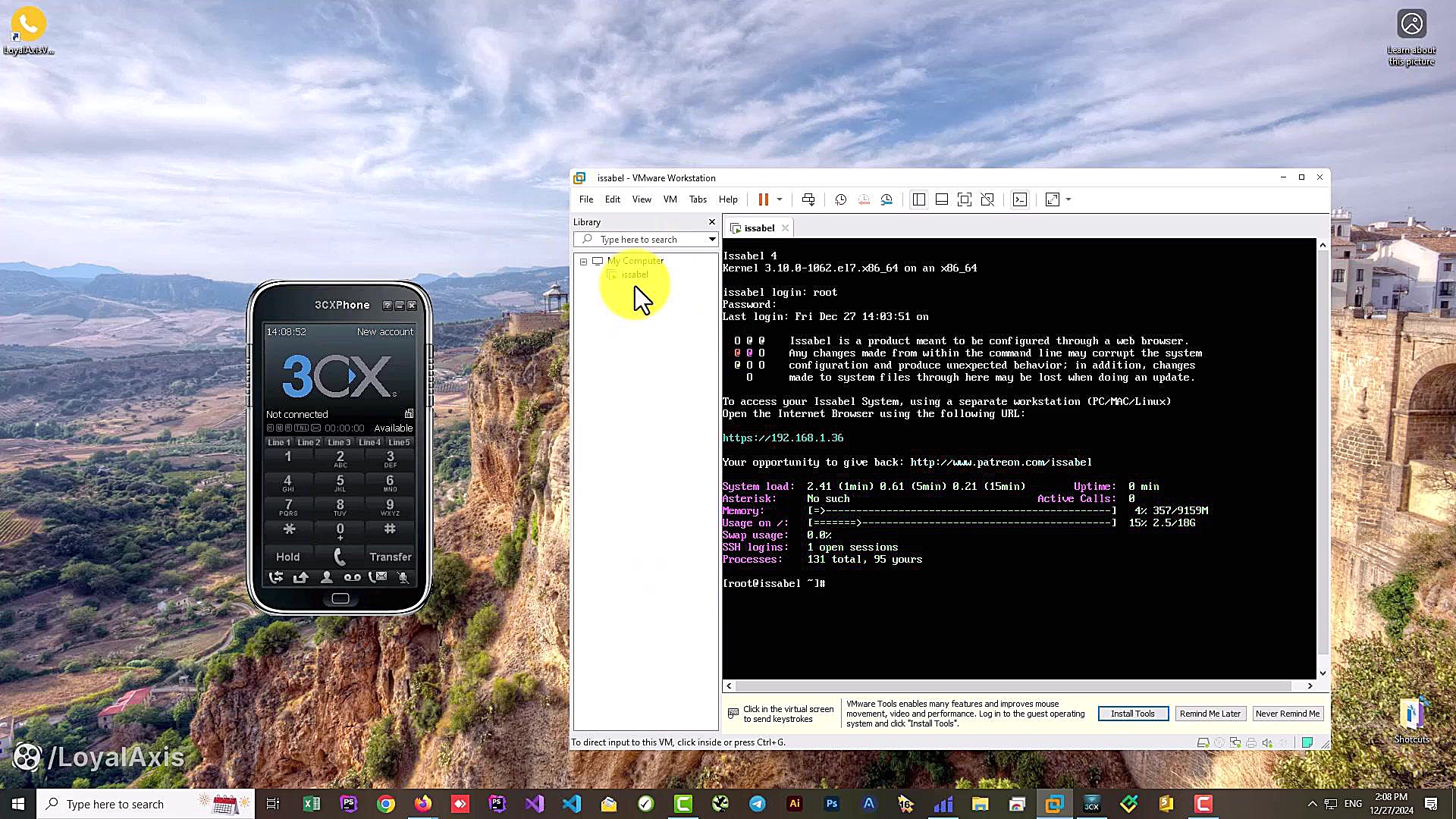Click the Install Tools button
This screenshot has width=1456, height=819.
[x=1133, y=714]
